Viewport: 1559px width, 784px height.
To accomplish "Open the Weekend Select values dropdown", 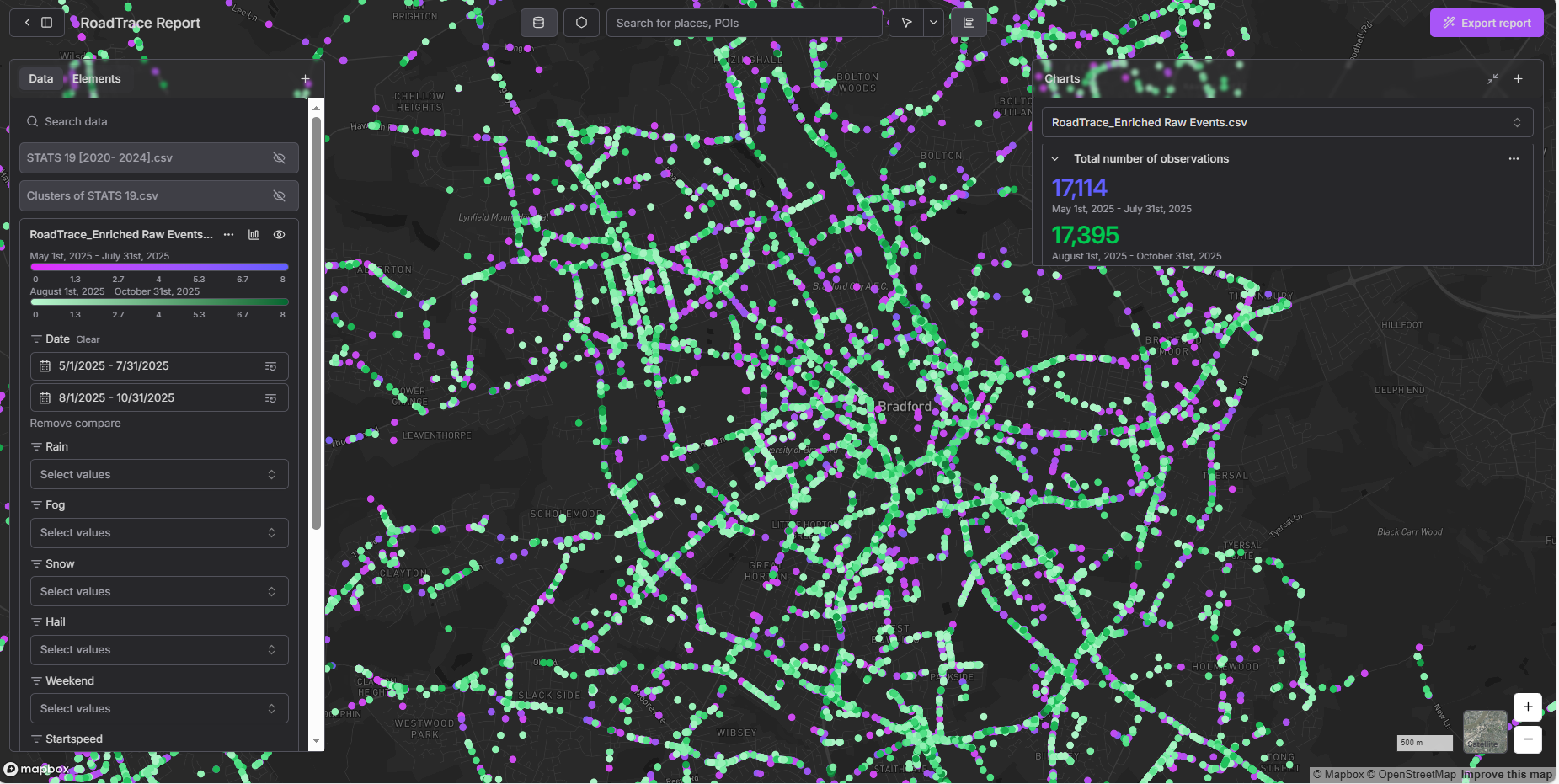I will click(159, 708).
